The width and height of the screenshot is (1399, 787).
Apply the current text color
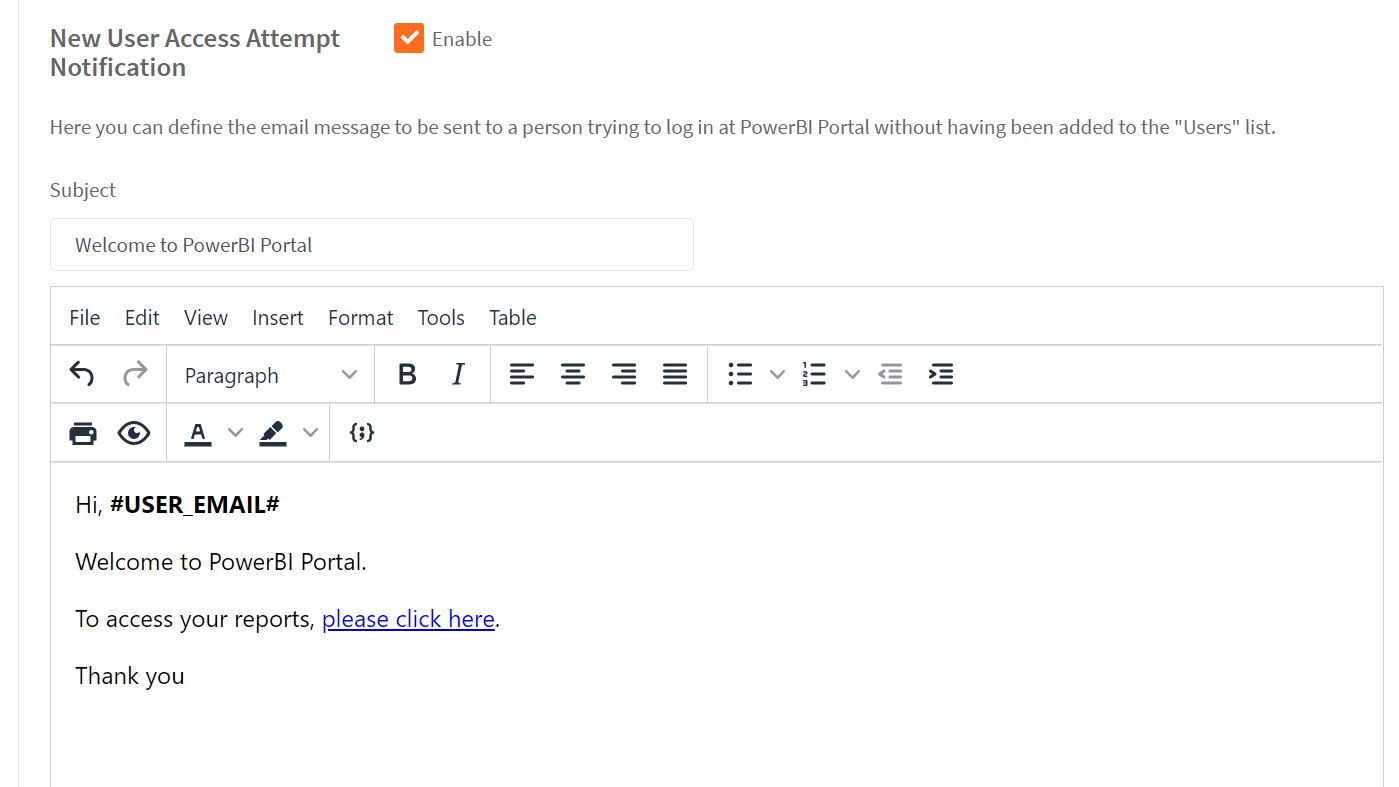pyautogui.click(x=197, y=432)
